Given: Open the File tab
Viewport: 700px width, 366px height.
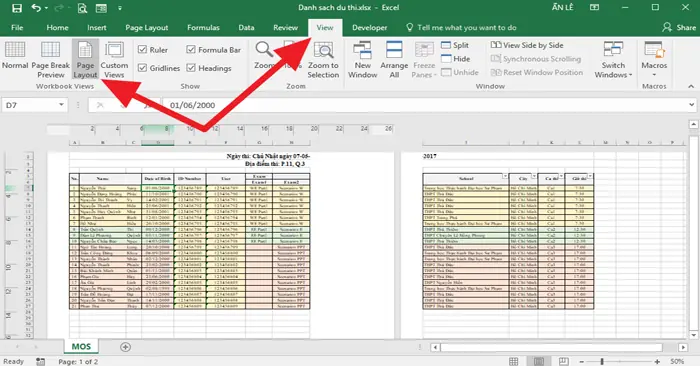Looking at the screenshot, I should 17,28.
